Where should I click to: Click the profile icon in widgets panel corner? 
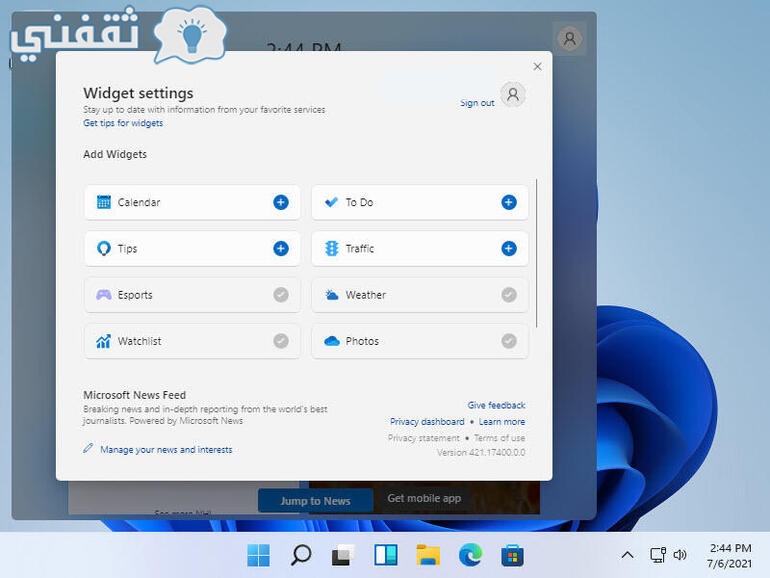(570, 38)
